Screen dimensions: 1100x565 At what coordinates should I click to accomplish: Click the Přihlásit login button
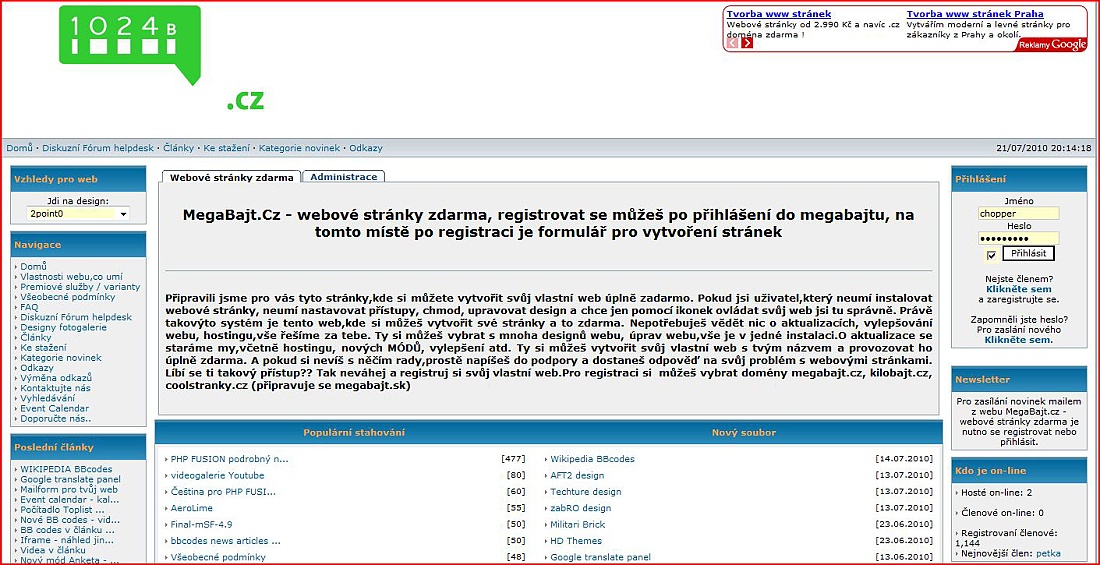[1028, 253]
